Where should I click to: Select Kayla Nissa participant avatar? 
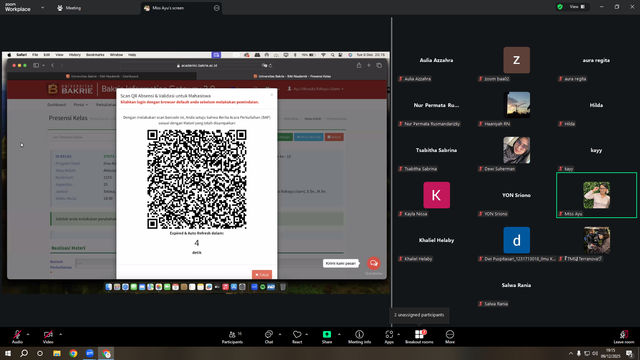click(x=436, y=195)
